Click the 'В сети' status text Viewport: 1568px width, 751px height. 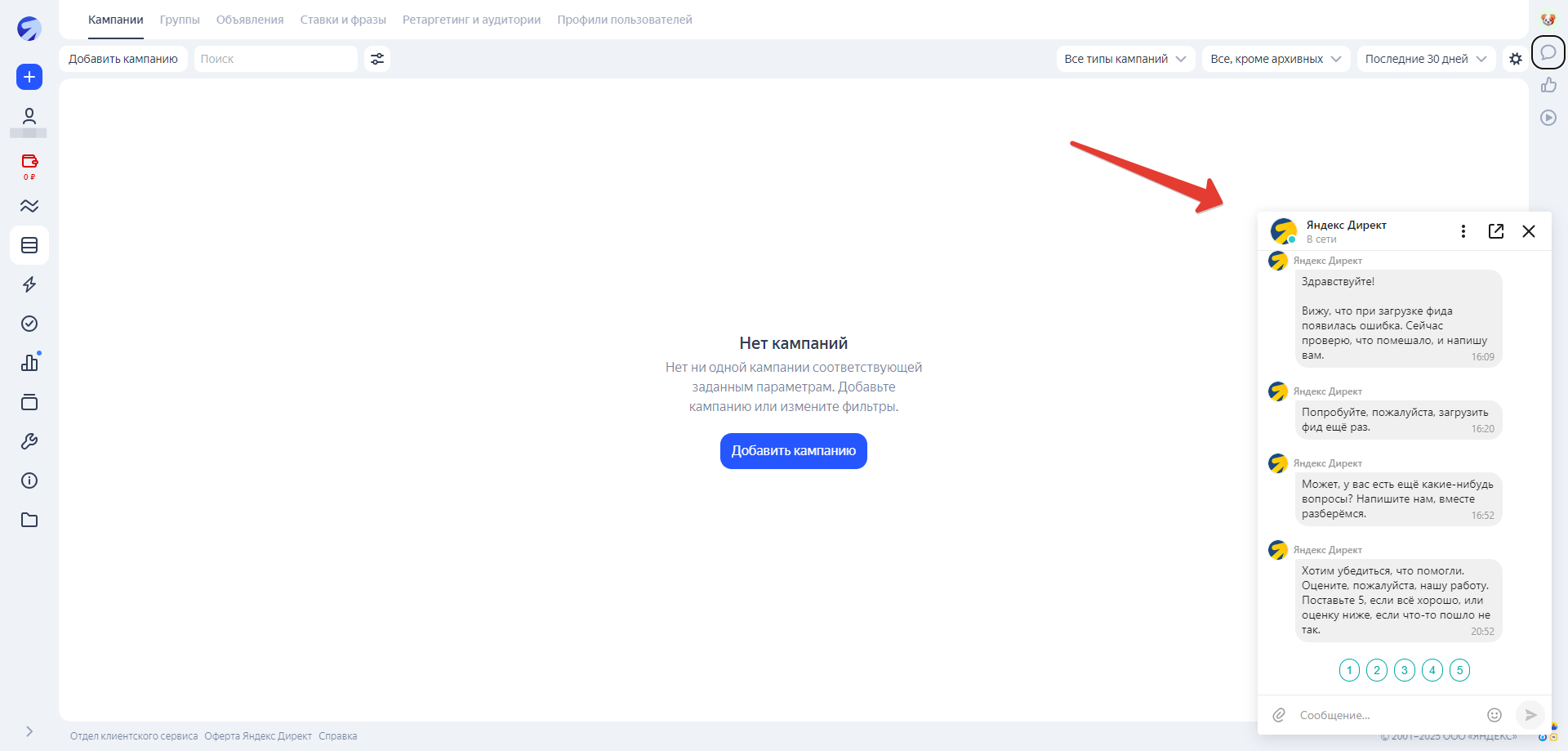1321,239
